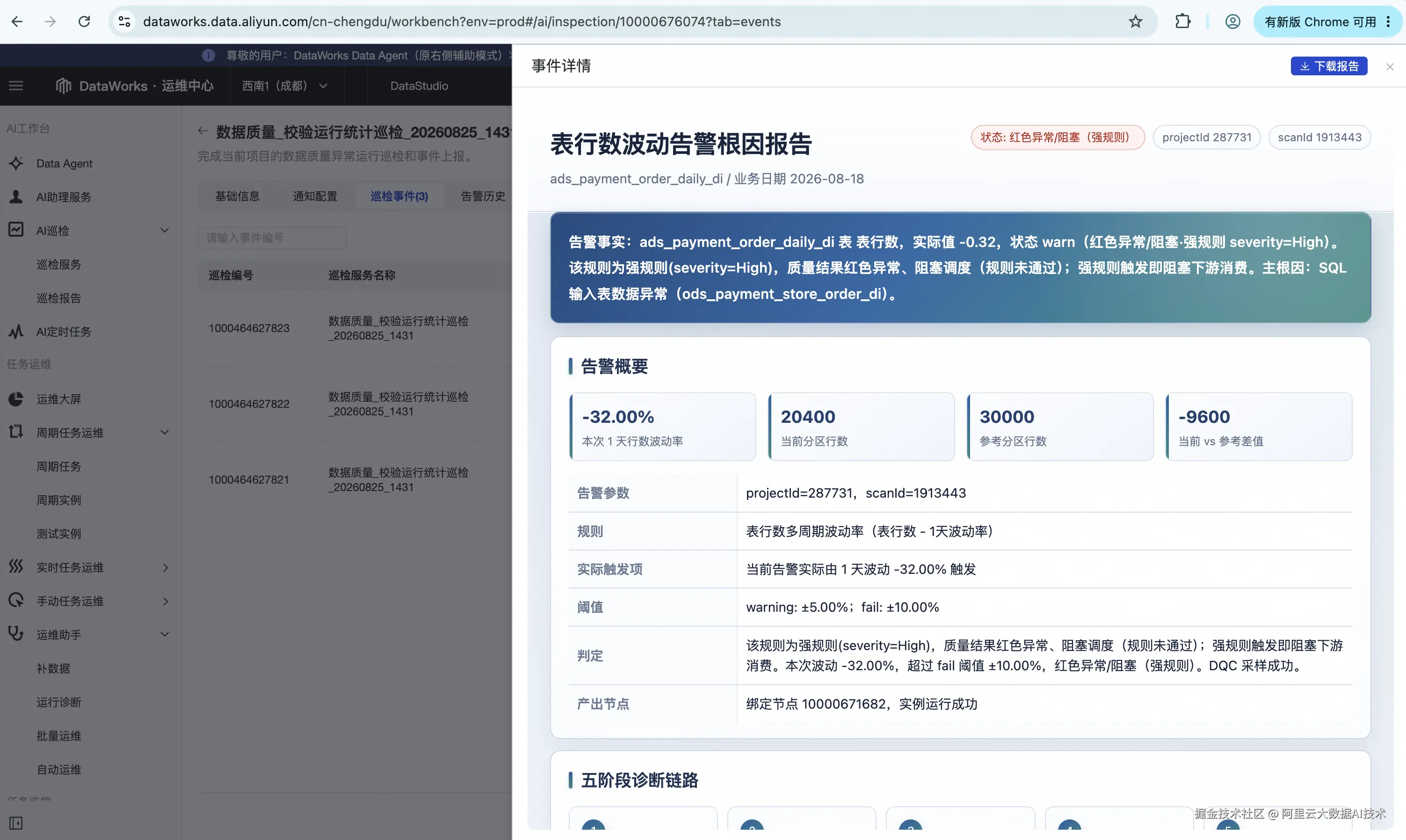This screenshot has width=1406, height=840.
Task: Open AI助理服务 in the sidebar
Action: [x=64, y=197]
